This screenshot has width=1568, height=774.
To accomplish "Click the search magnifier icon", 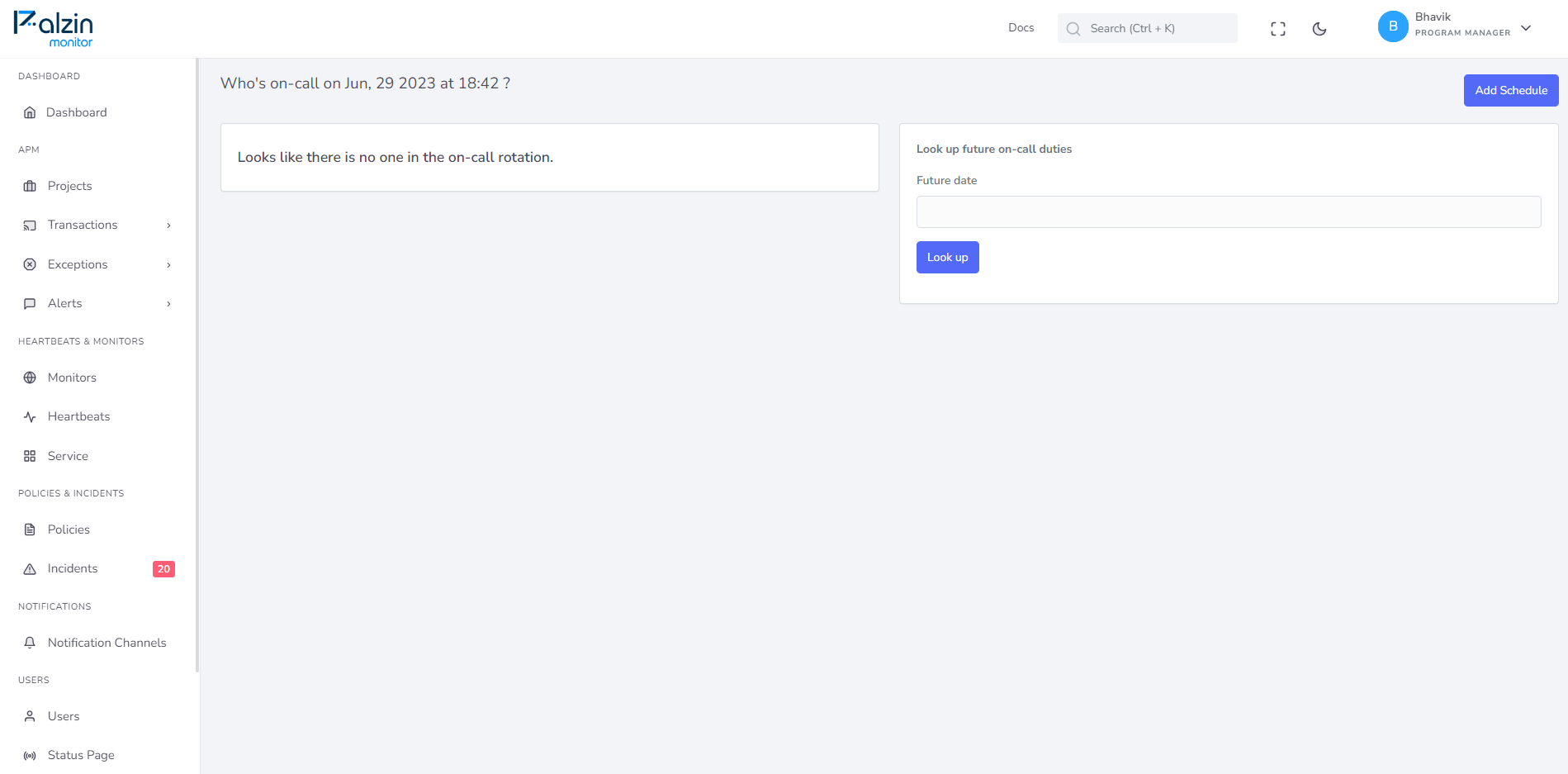I will [1073, 29].
